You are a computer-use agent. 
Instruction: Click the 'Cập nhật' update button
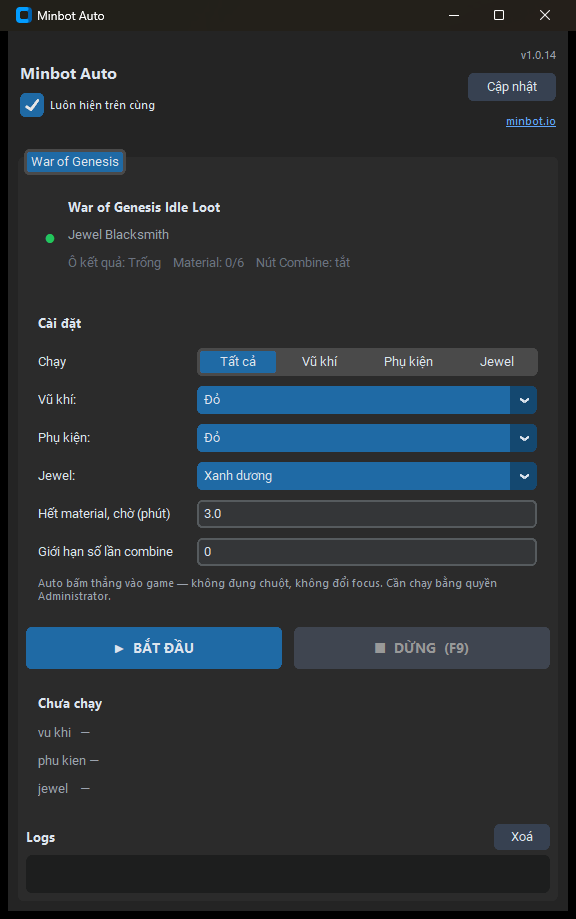tap(512, 87)
